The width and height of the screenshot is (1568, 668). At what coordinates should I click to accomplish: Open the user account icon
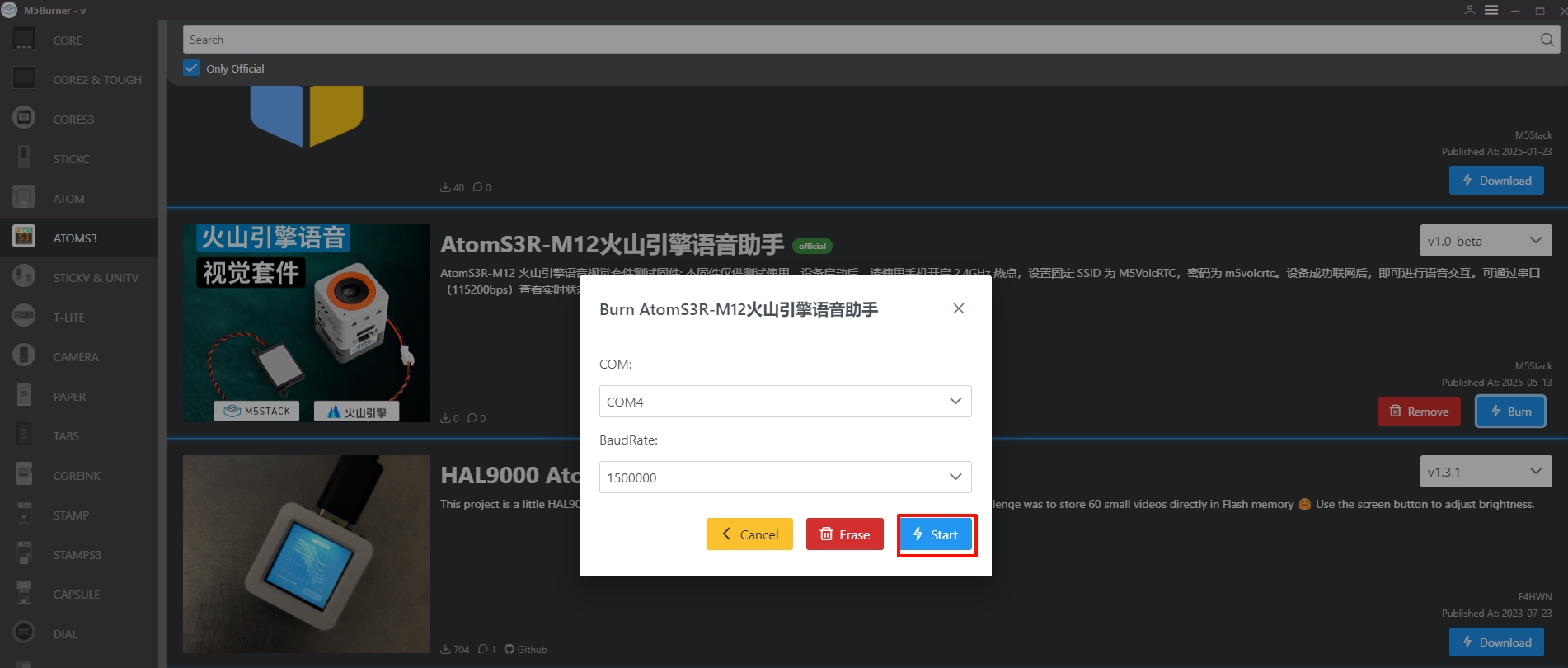click(1469, 10)
